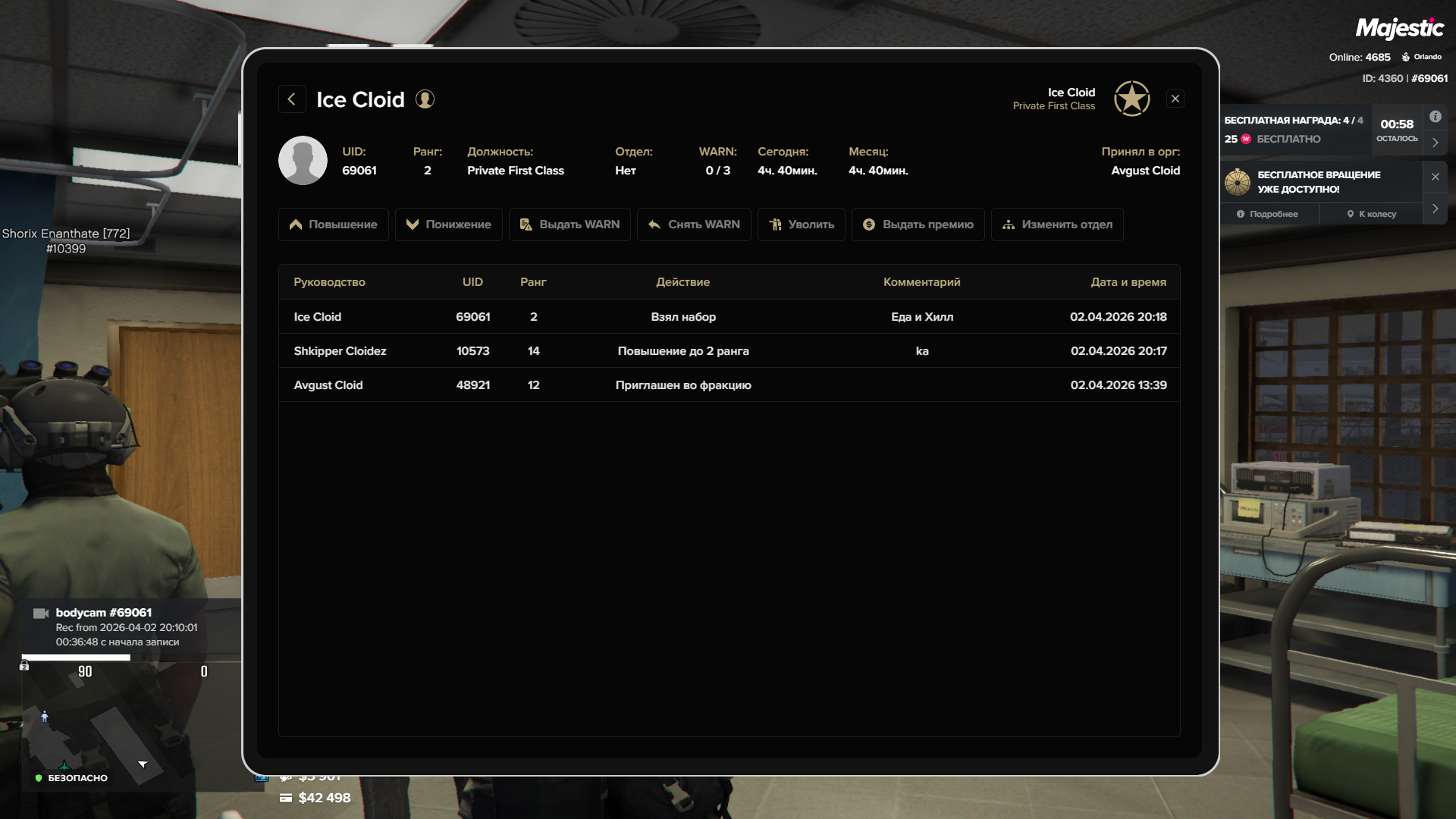
Task: Click the gray player avatar picture
Action: (x=303, y=161)
